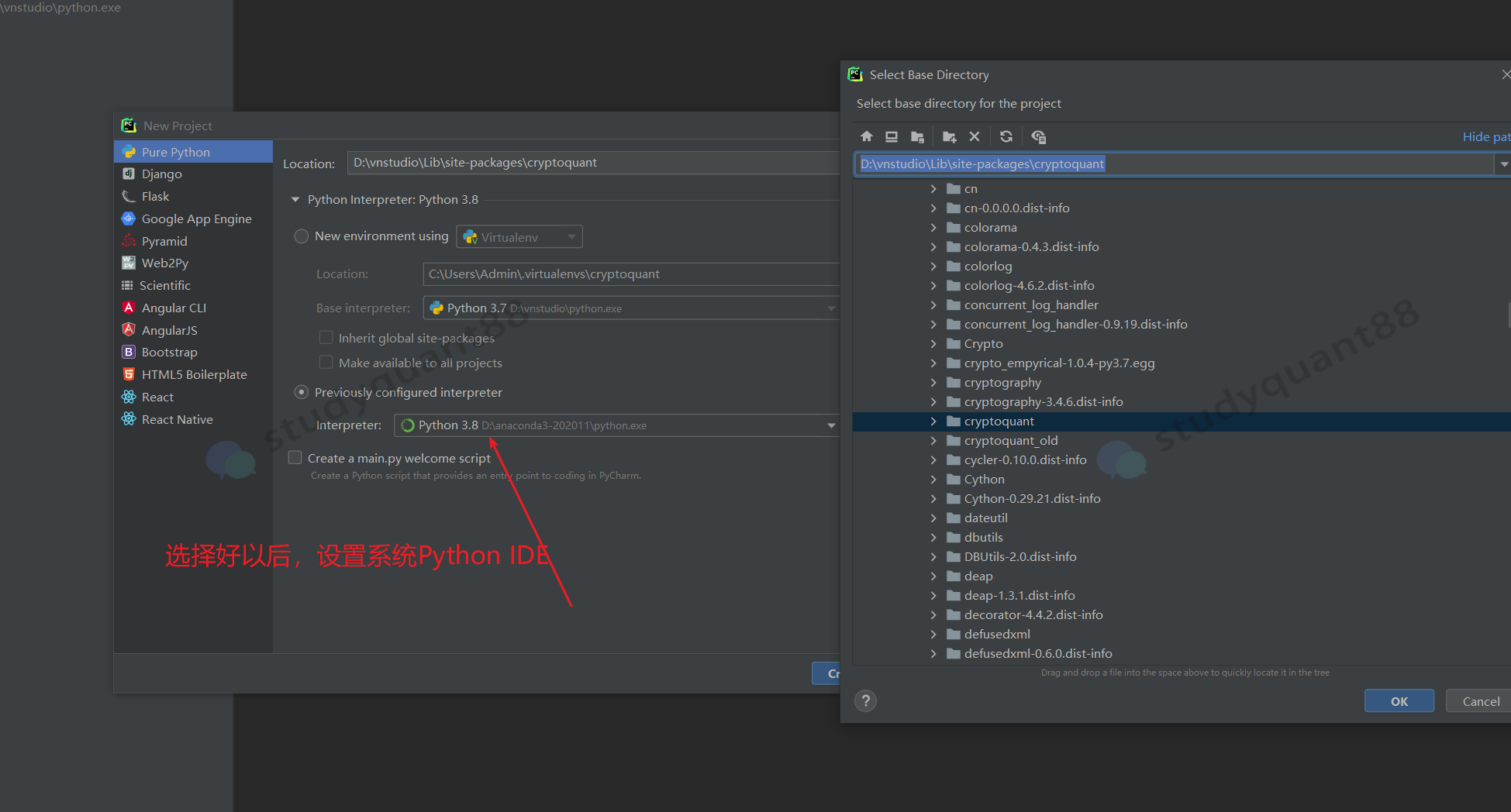This screenshot has height=812, width=1511.
Task: Enable Inherit global site-packages checkbox
Action: click(326, 338)
